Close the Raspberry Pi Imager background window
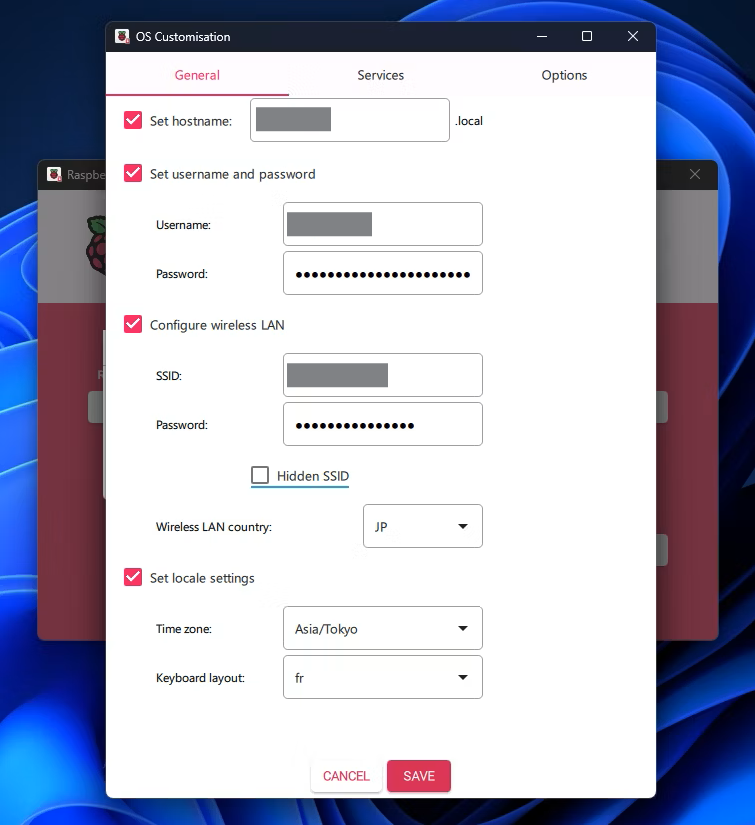755x825 pixels. 695,174
